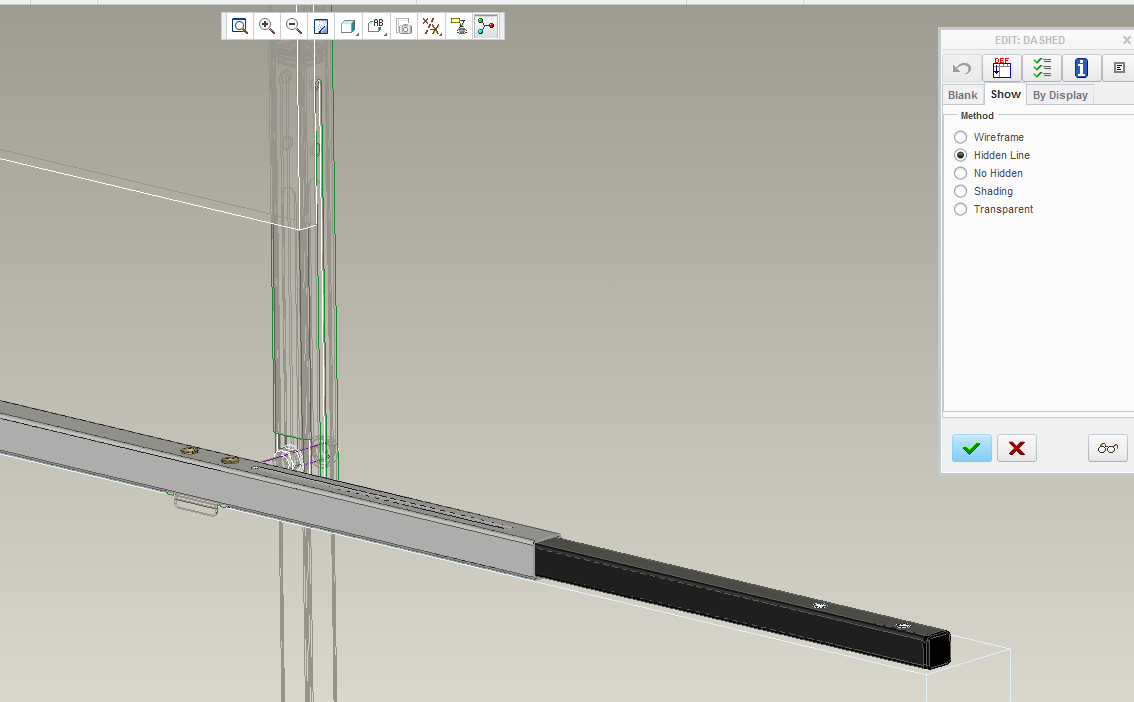Open the green checklist icon
Screen dimensions: 1134x702
coord(1041,68)
